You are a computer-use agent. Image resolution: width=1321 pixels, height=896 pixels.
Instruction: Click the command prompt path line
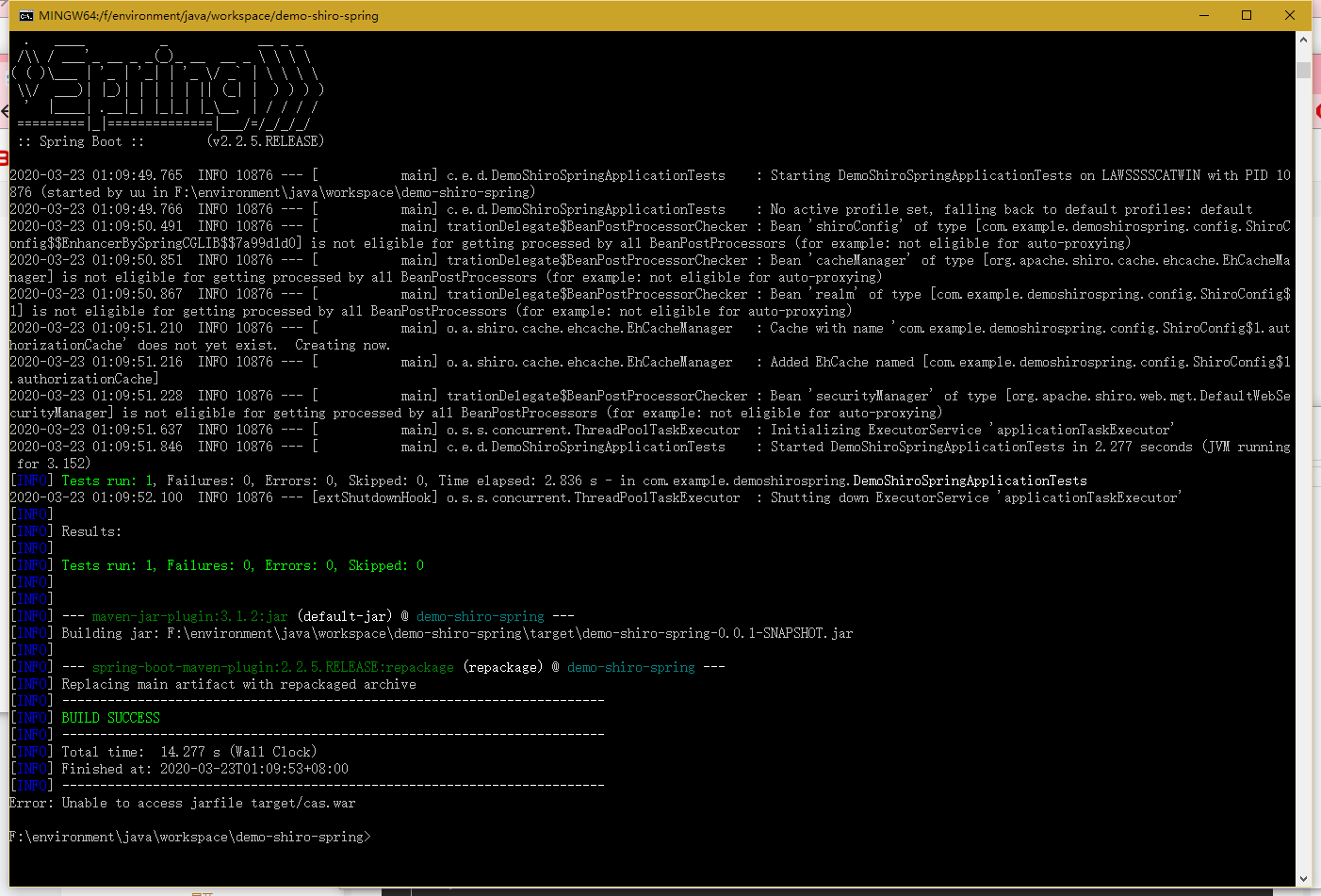[x=190, y=837]
